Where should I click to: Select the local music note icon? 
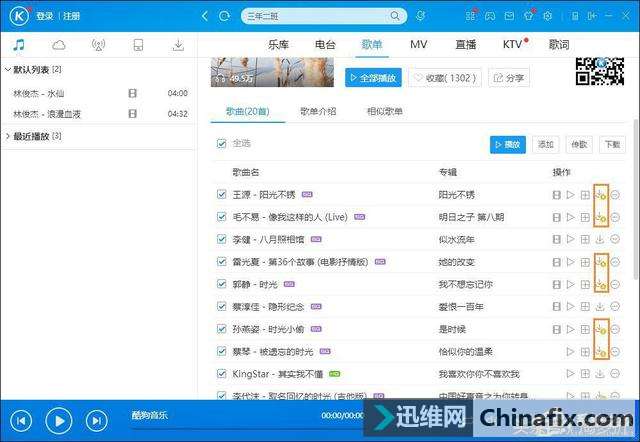coord(19,44)
